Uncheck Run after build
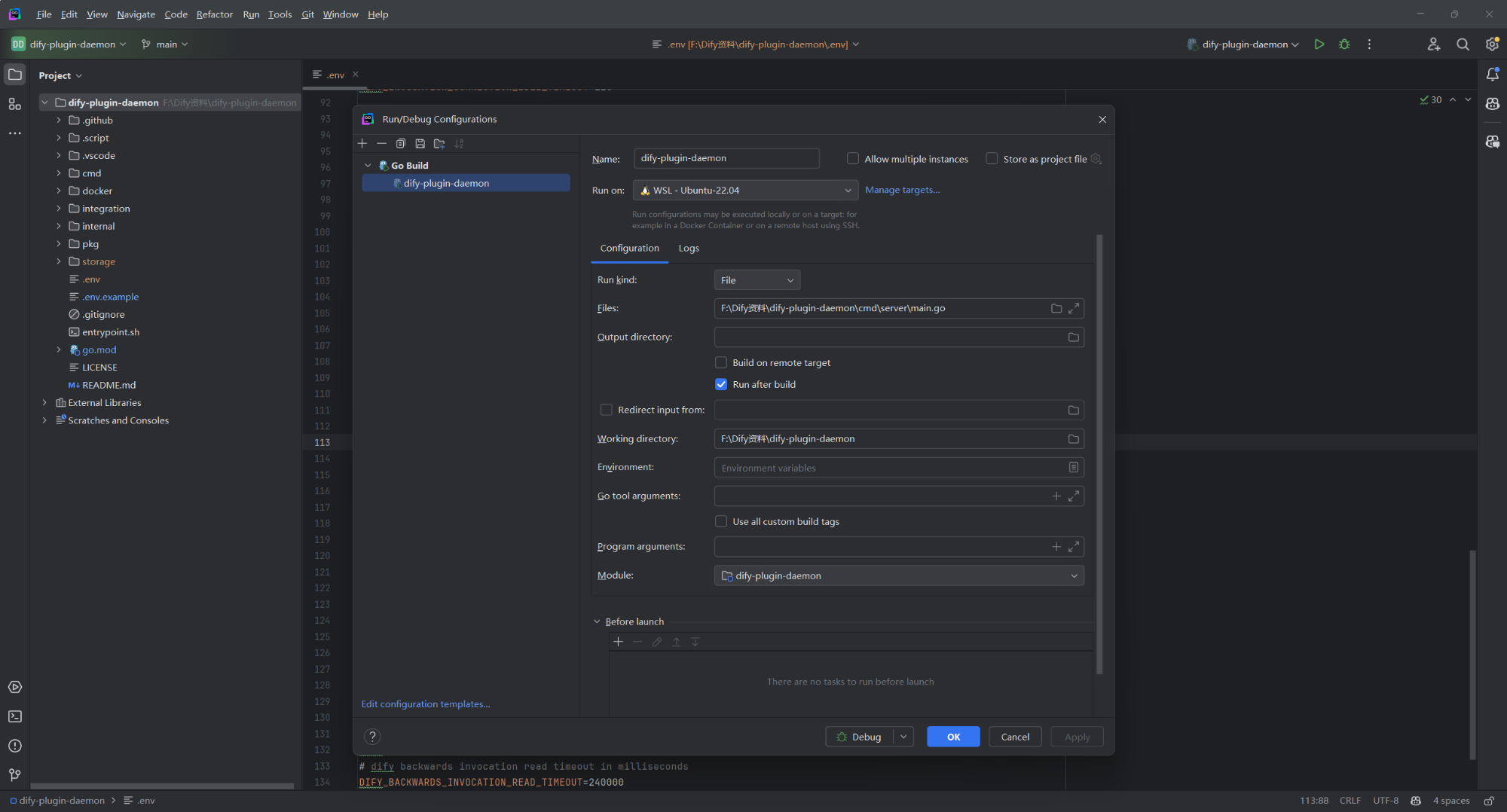This screenshot has height=812, width=1507. pyautogui.click(x=721, y=384)
